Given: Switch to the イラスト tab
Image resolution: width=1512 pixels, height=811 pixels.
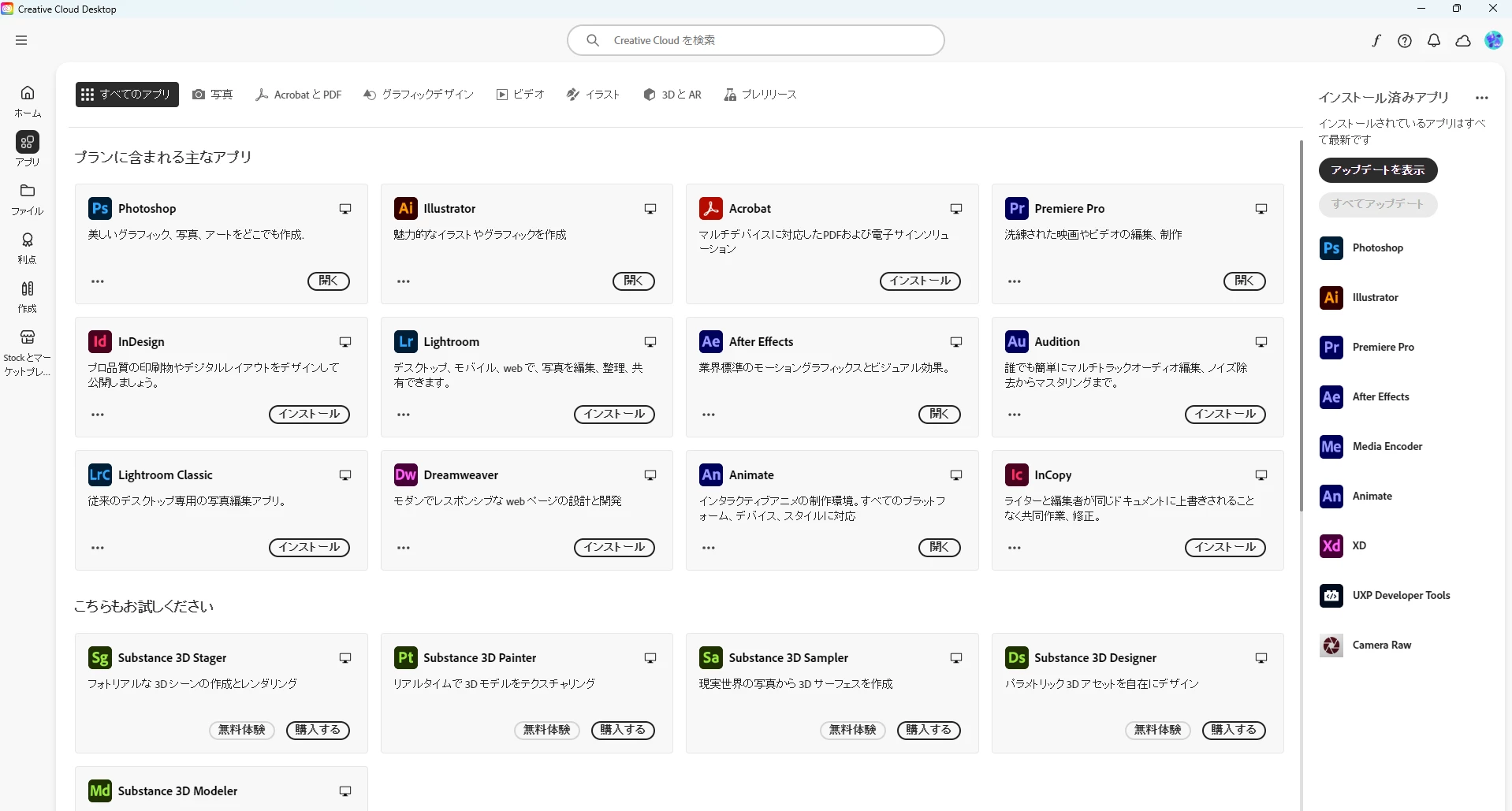Looking at the screenshot, I should click(594, 95).
